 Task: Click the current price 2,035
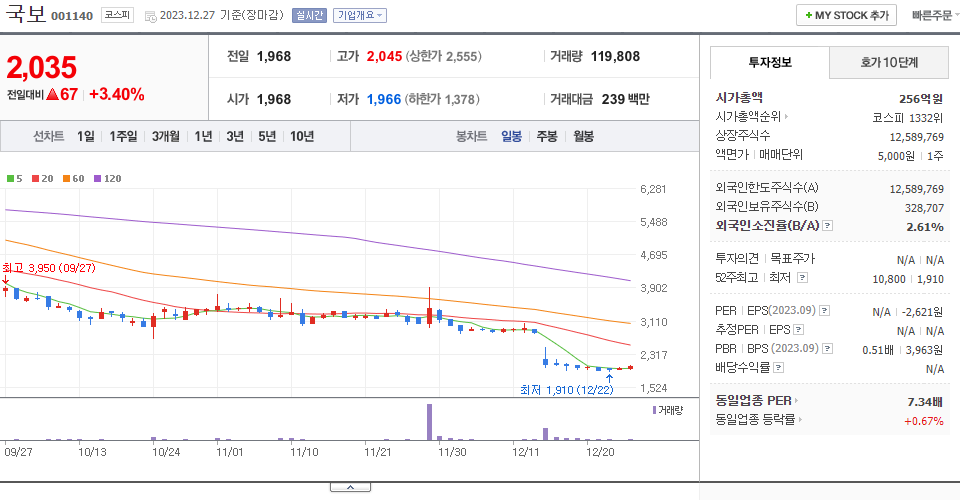(42, 67)
